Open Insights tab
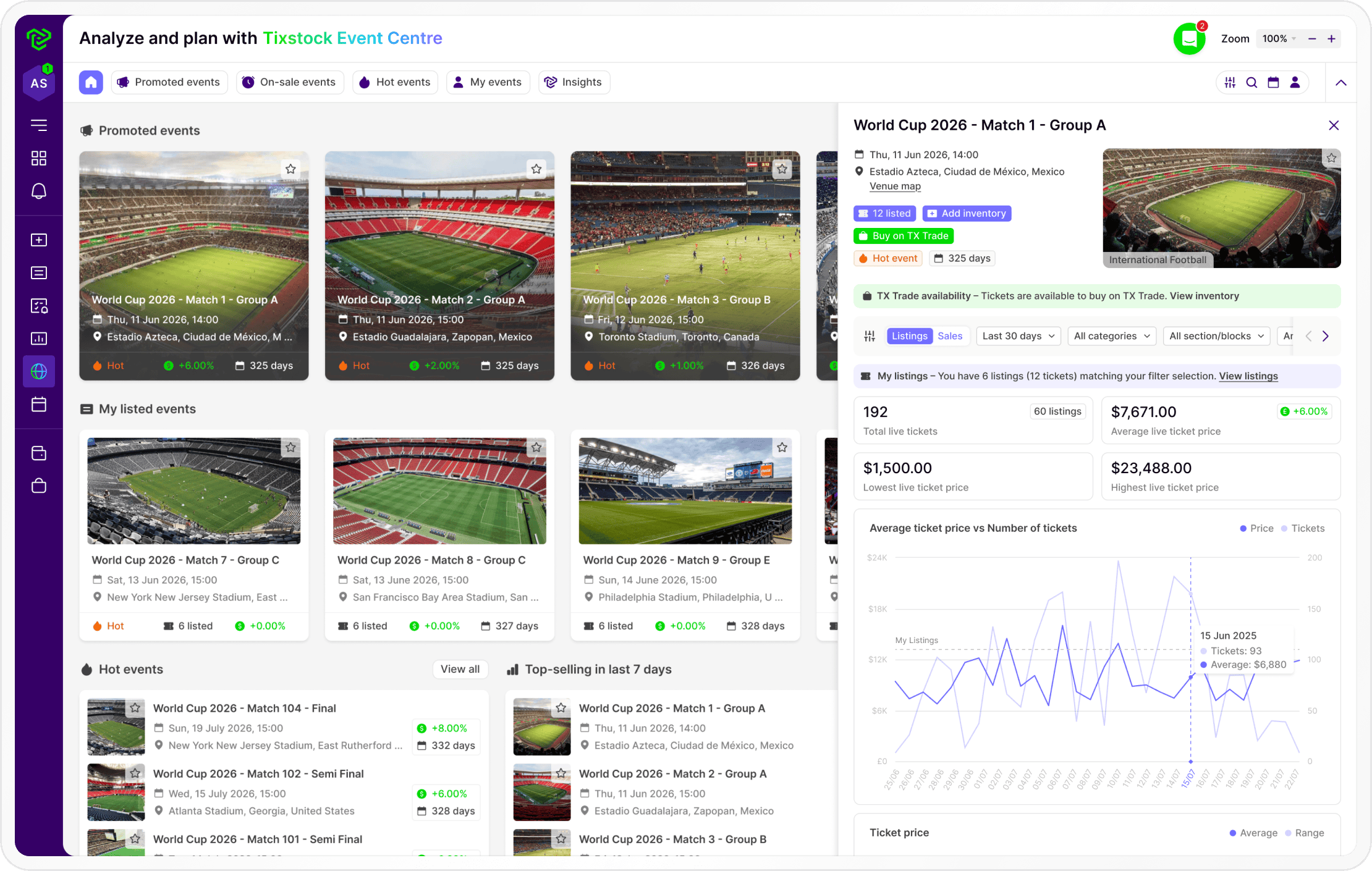Screen dimensions: 1372x871 574,82
